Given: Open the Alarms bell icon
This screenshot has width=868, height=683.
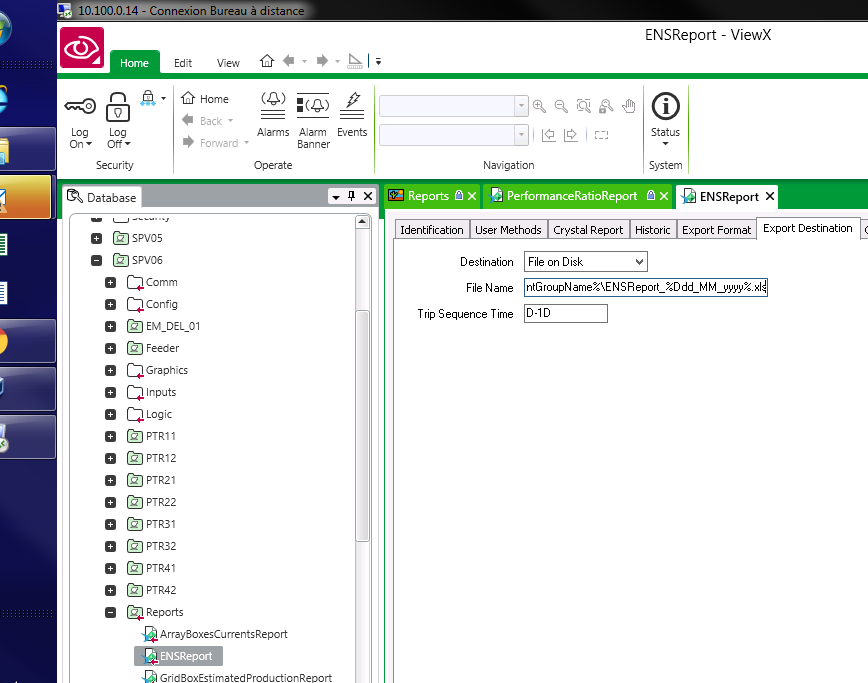Looking at the screenshot, I should (x=273, y=105).
